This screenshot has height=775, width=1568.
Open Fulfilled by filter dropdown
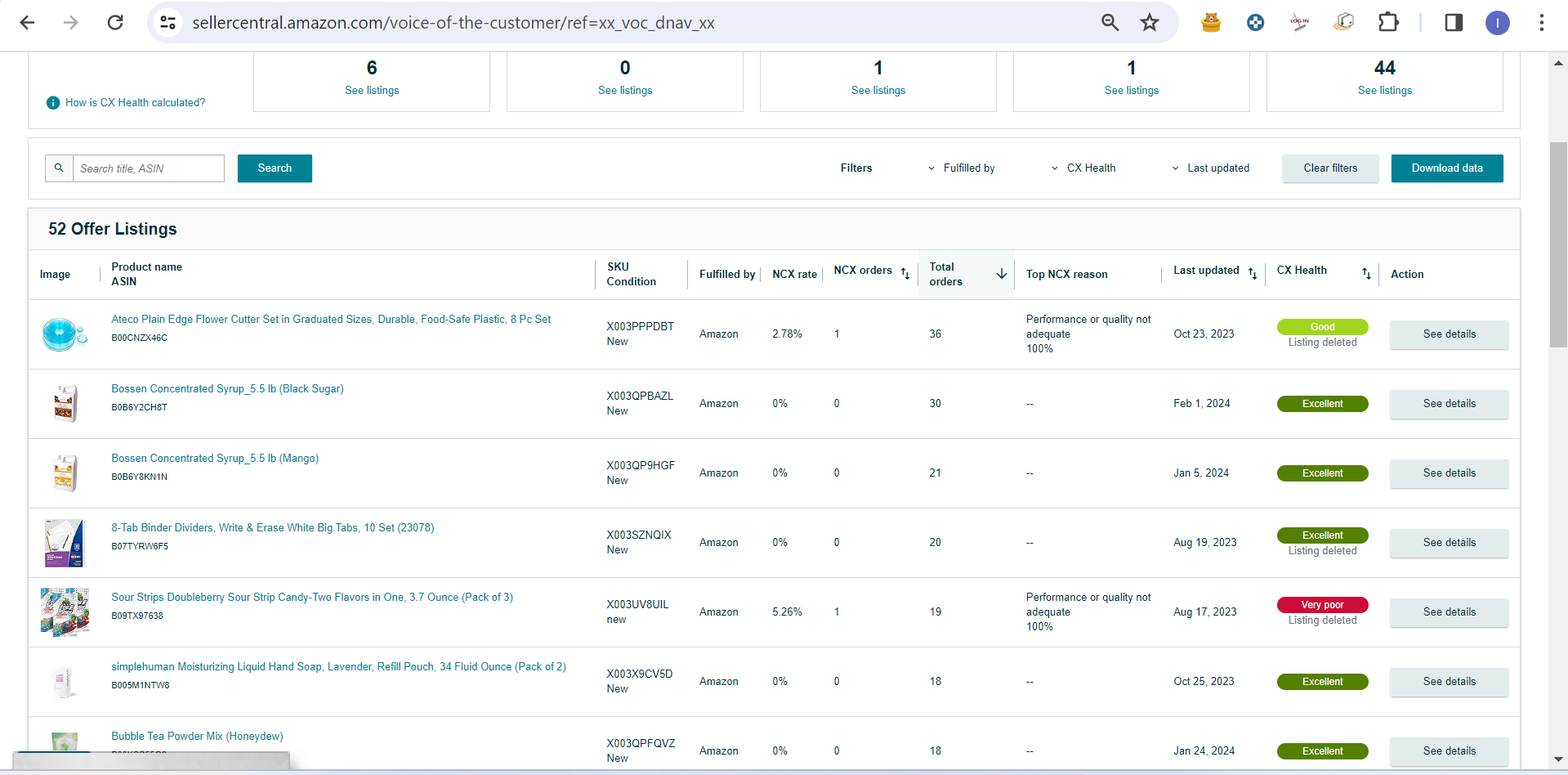962,168
